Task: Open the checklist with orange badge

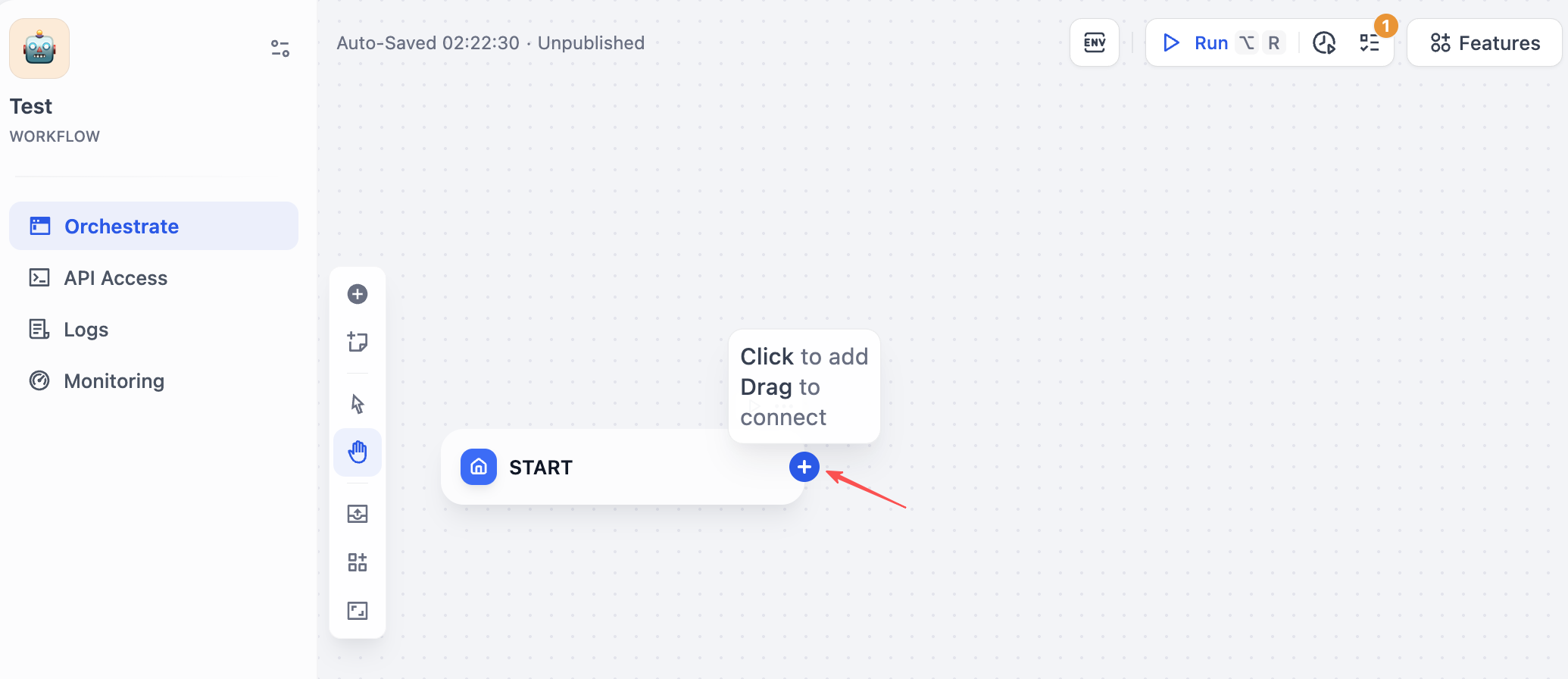Action: (x=1370, y=43)
